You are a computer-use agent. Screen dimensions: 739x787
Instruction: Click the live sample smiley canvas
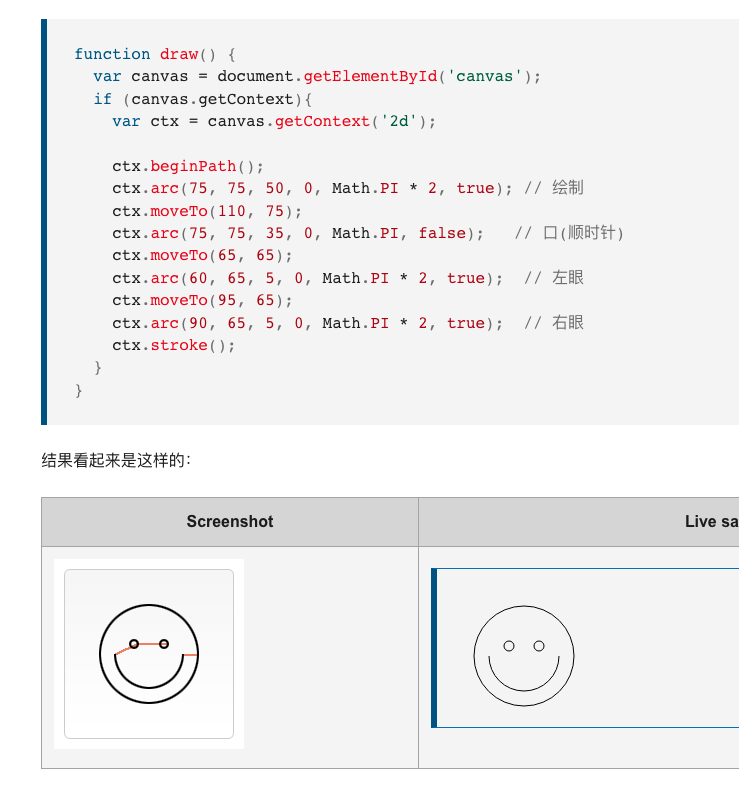tap(585, 648)
